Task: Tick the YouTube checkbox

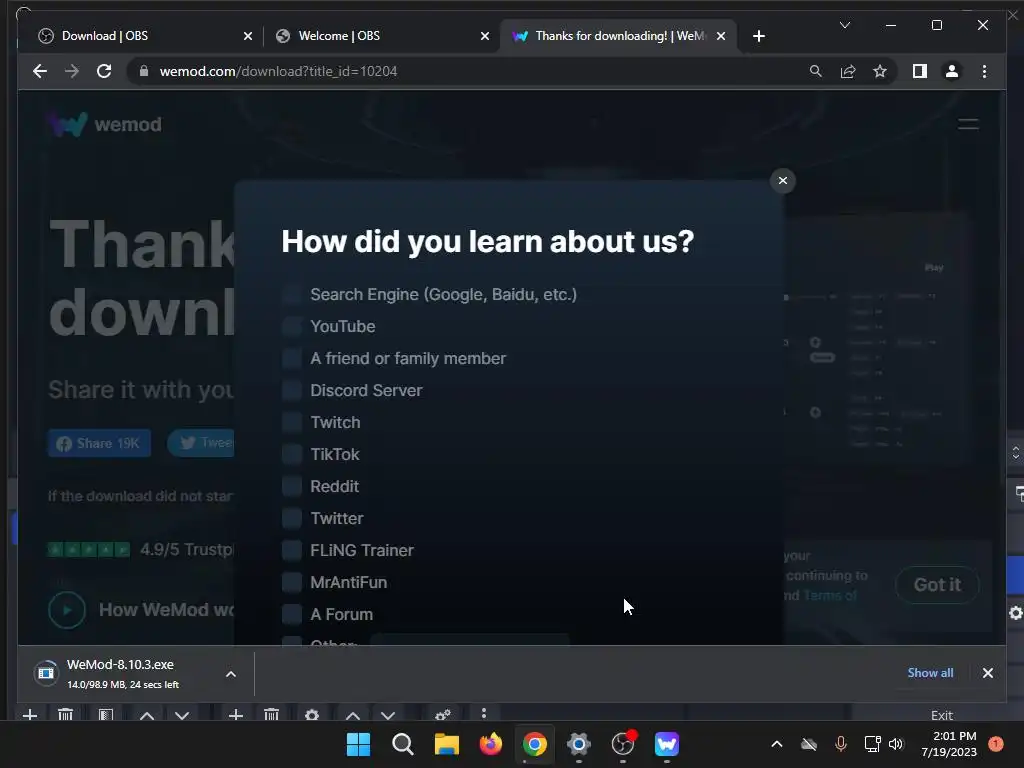Action: [x=292, y=327]
